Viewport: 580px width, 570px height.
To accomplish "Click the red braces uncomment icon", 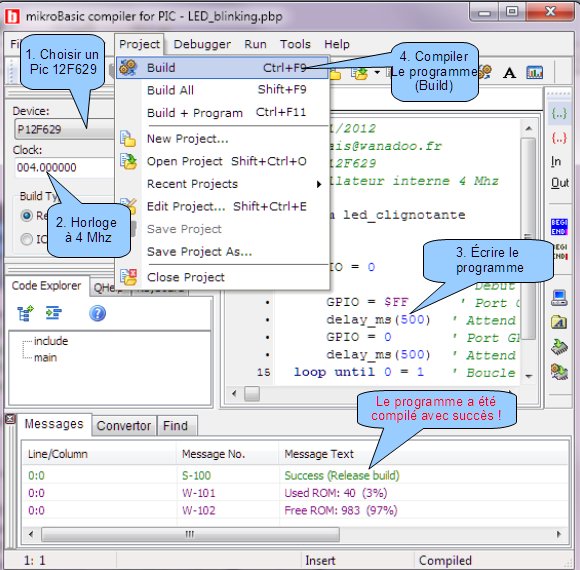I will tap(559, 138).
